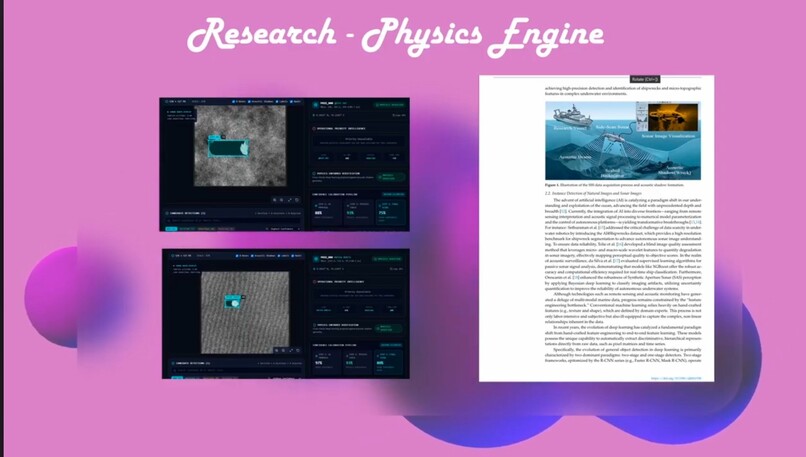Click green status button in lower dashboard header
806x457 pixels.
click(x=388, y=259)
